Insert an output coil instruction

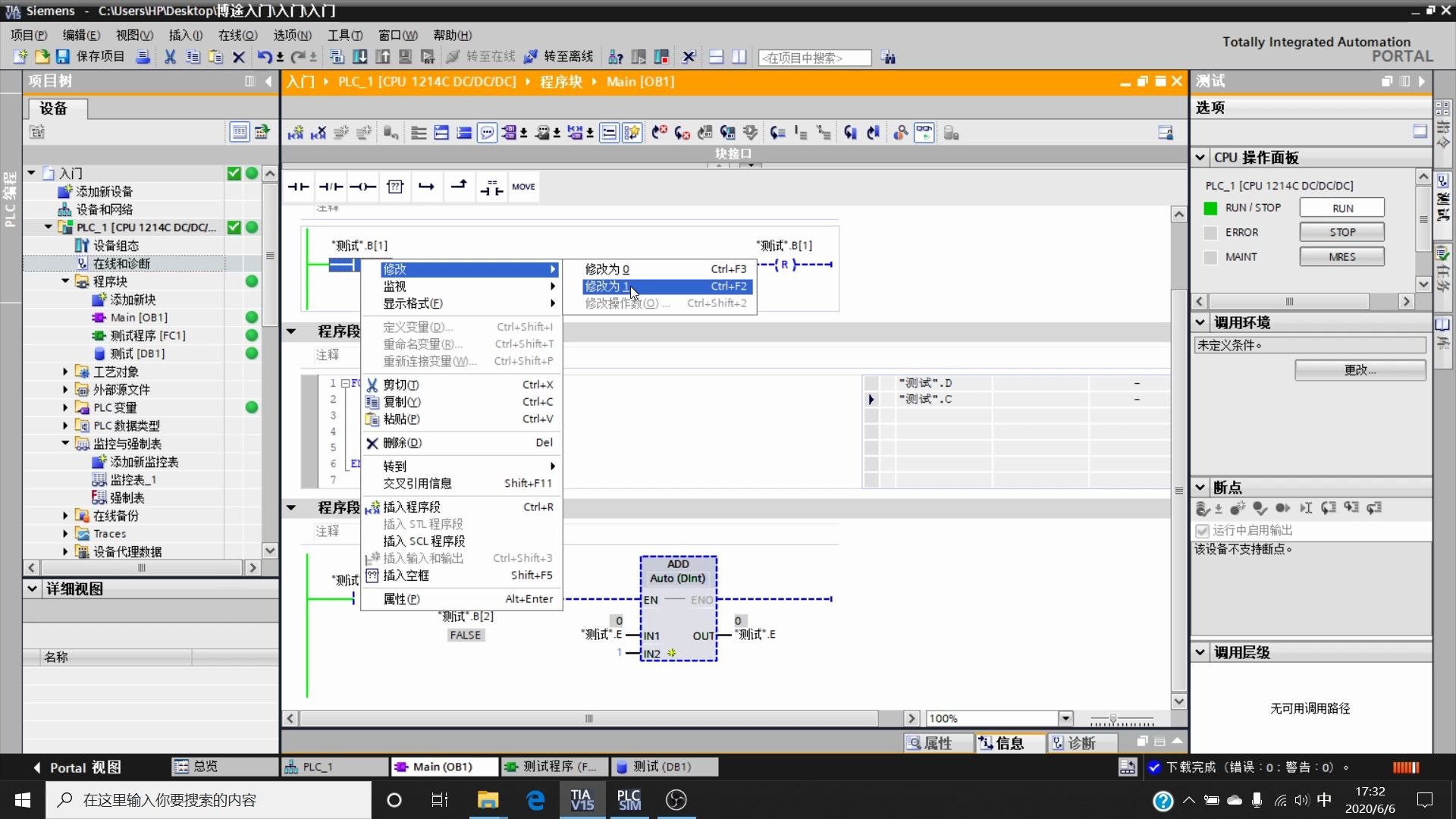362,187
